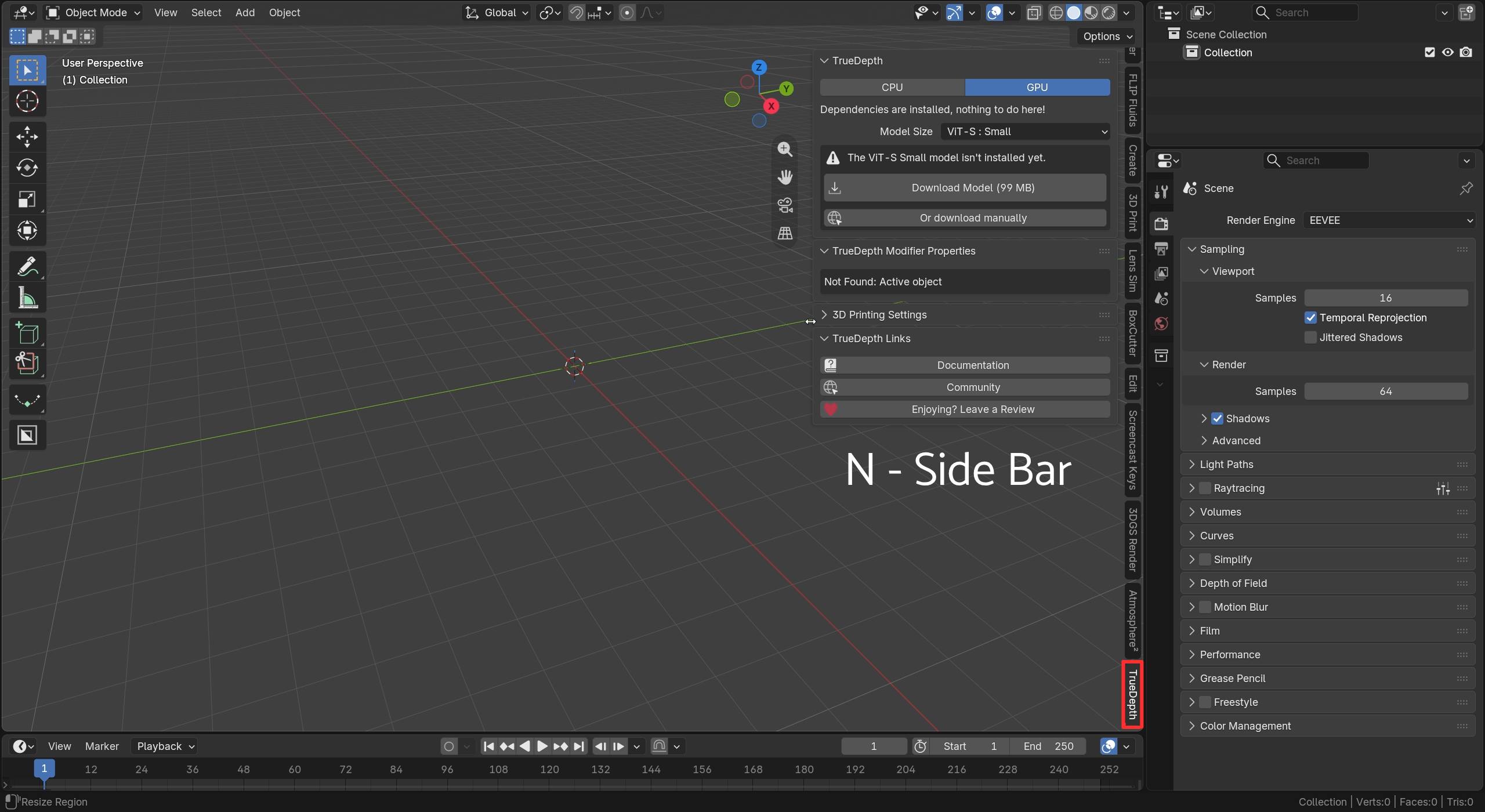
Task: Toggle camera view icon in viewport
Action: 785,205
